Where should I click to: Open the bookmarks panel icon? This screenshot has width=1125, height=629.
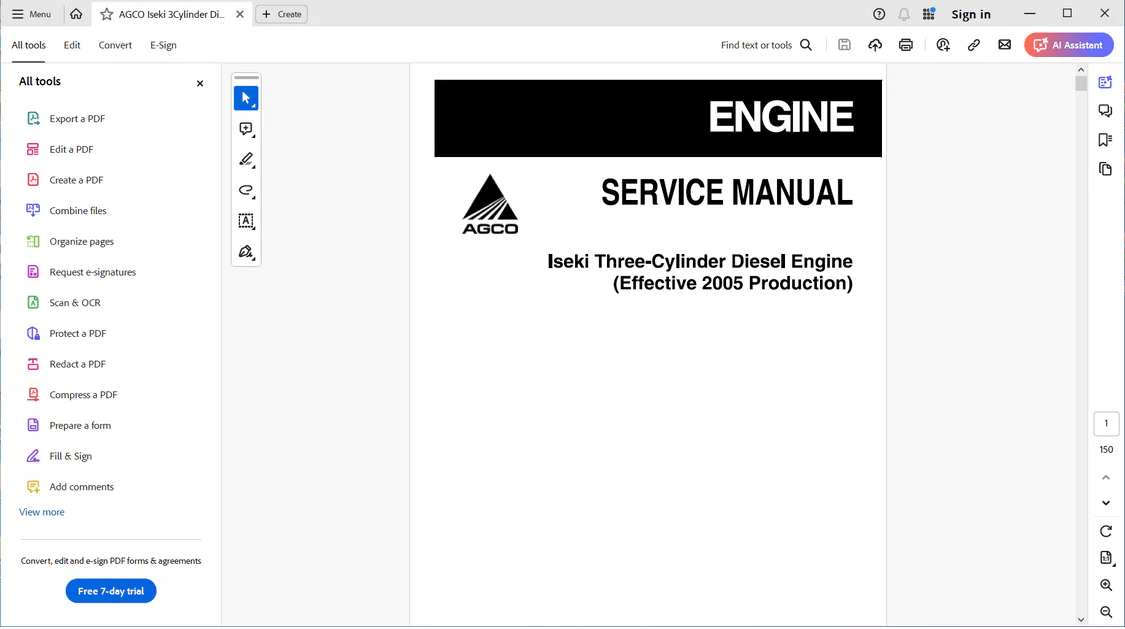click(1105, 140)
